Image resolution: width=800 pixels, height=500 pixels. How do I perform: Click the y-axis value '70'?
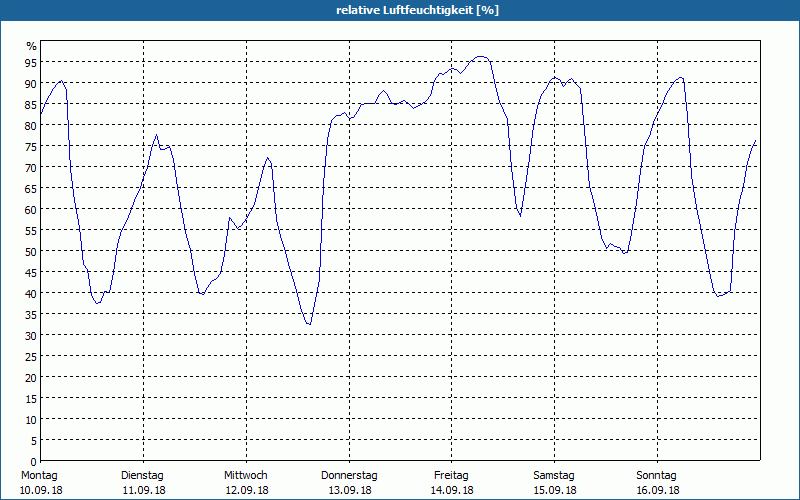pos(31,167)
